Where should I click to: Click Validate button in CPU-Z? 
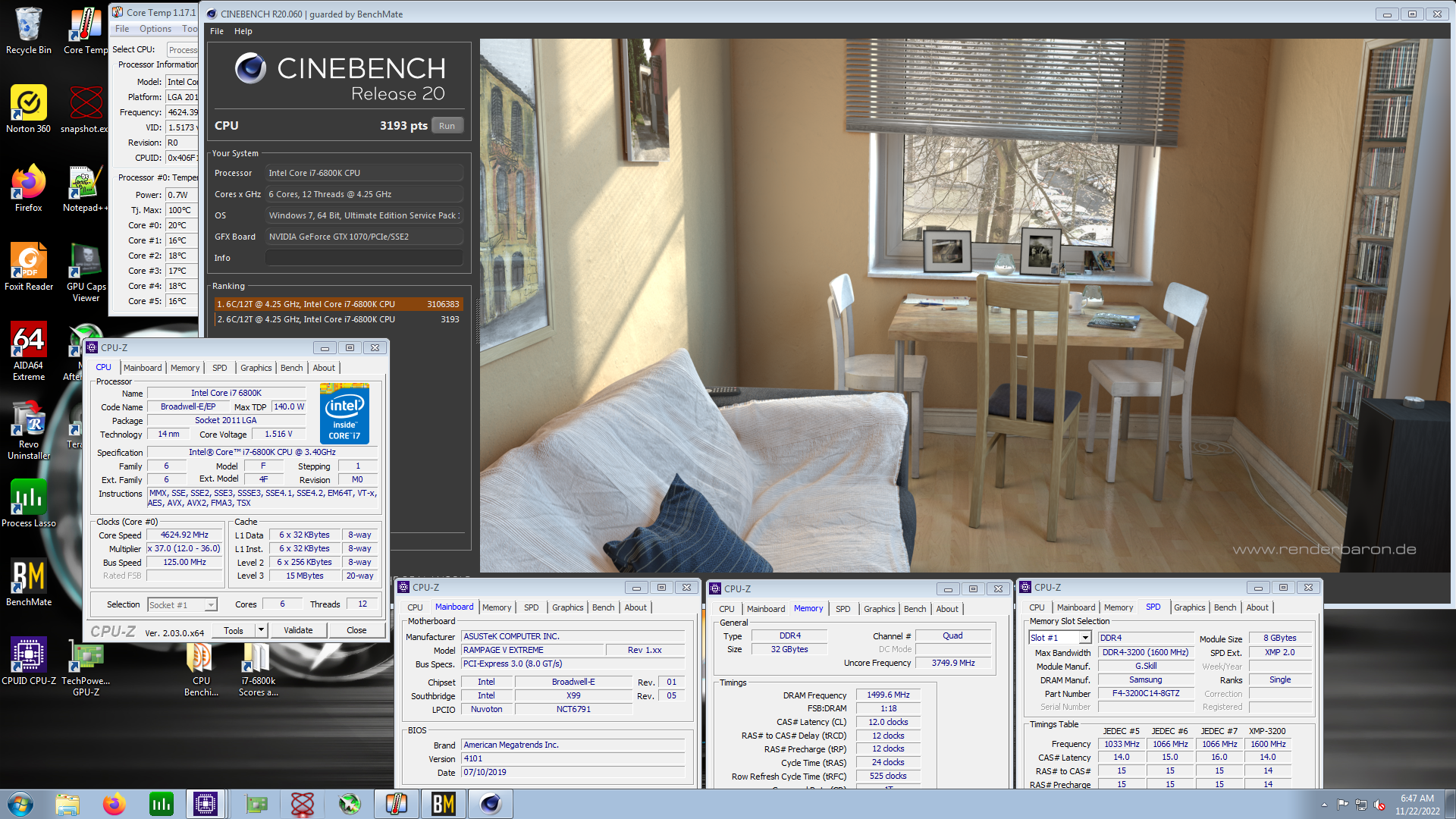point(298,630)
